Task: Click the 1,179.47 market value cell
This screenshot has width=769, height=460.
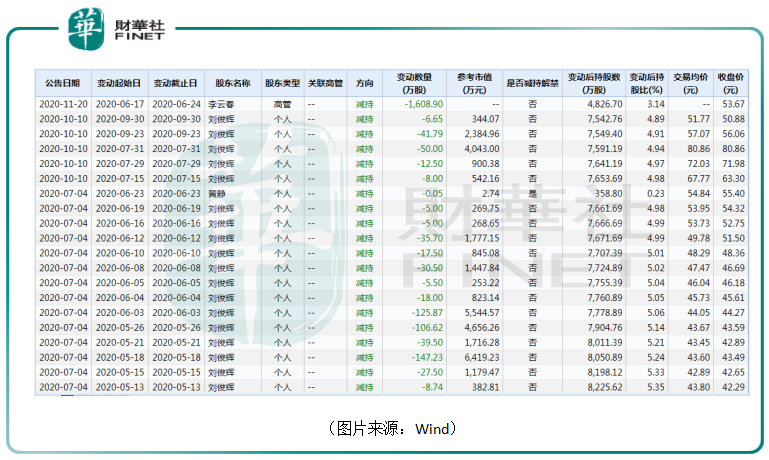Action: pos(482,372)
